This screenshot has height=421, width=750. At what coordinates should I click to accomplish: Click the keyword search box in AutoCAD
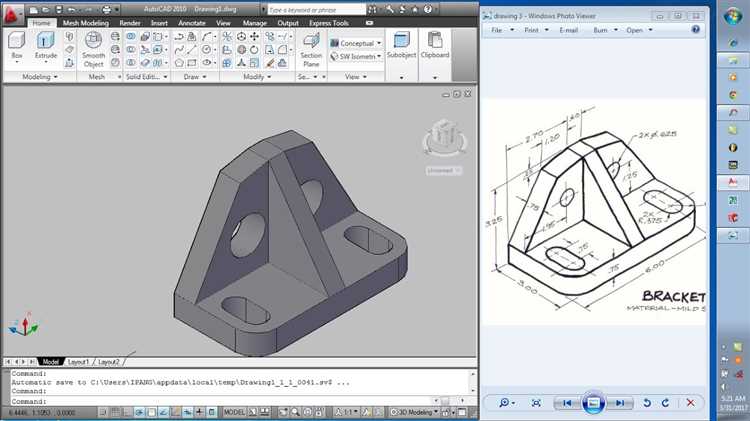(x=316, y=10)
